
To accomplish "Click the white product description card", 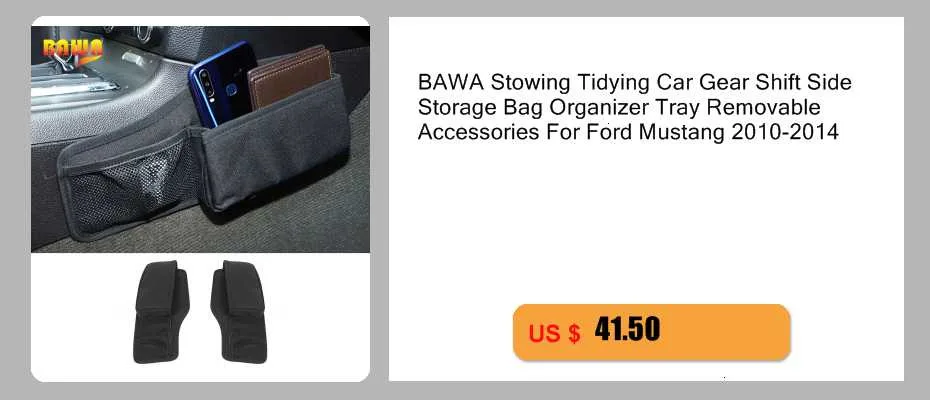I will 646,199.
